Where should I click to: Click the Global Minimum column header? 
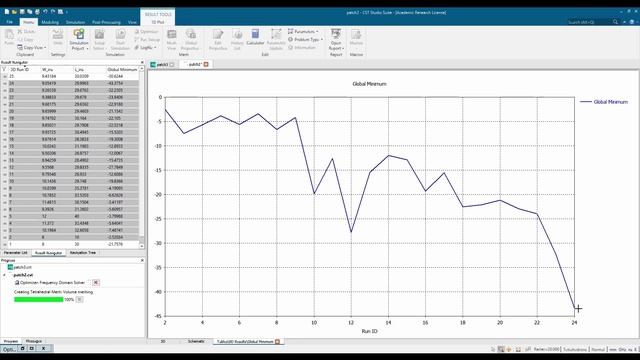click(122, 69)
